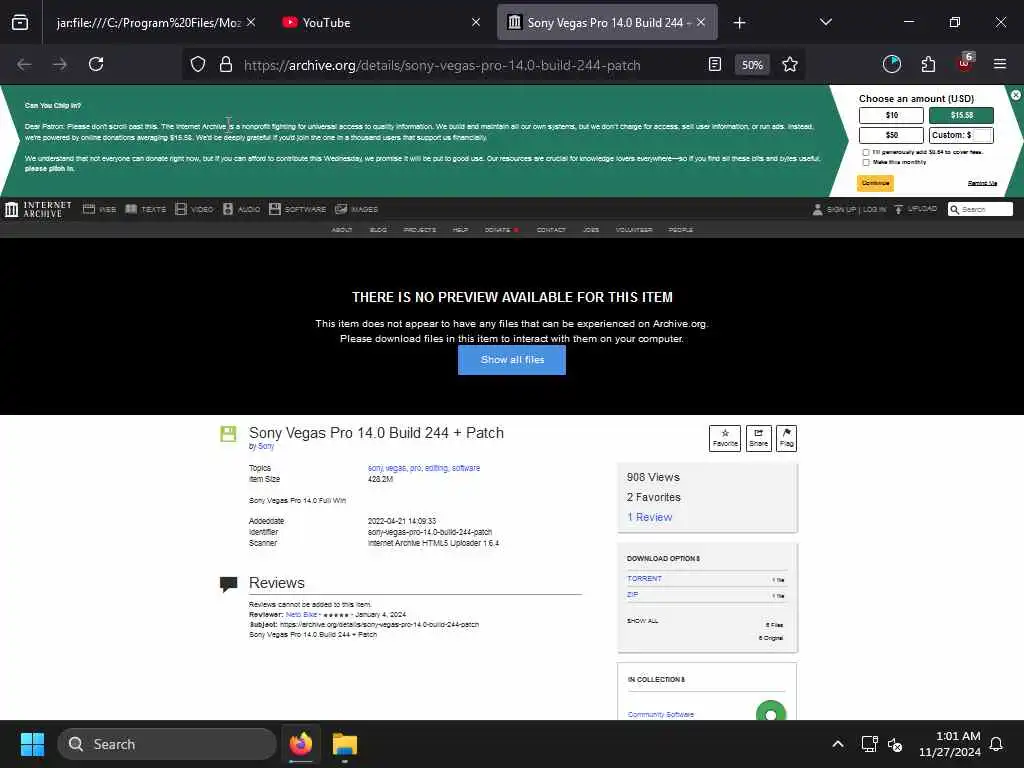Download via the TORRENT option
This screenshot has height=768, width=1024.
[645, 579]
